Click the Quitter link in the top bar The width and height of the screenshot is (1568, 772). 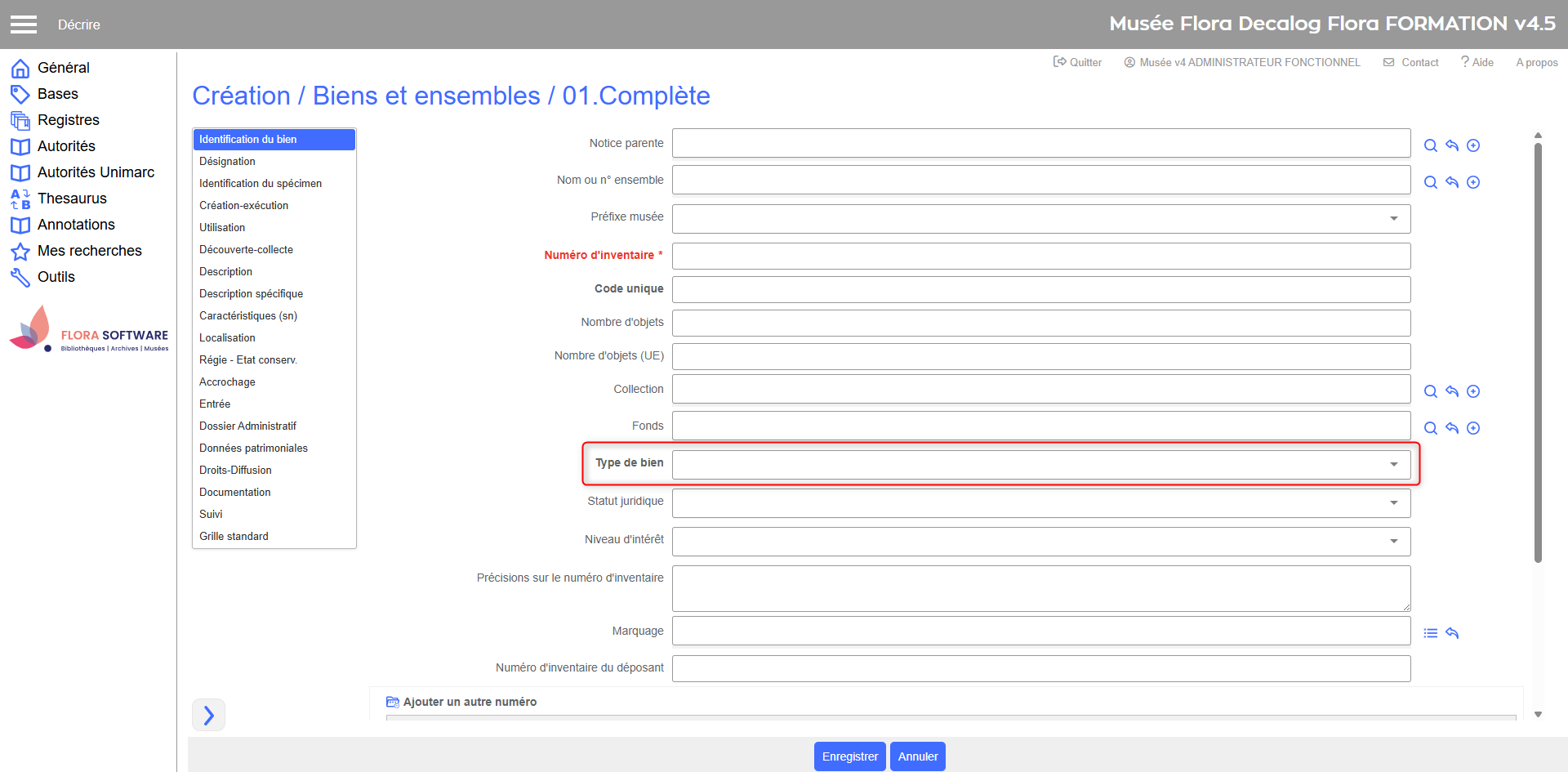coord(1077,62)
